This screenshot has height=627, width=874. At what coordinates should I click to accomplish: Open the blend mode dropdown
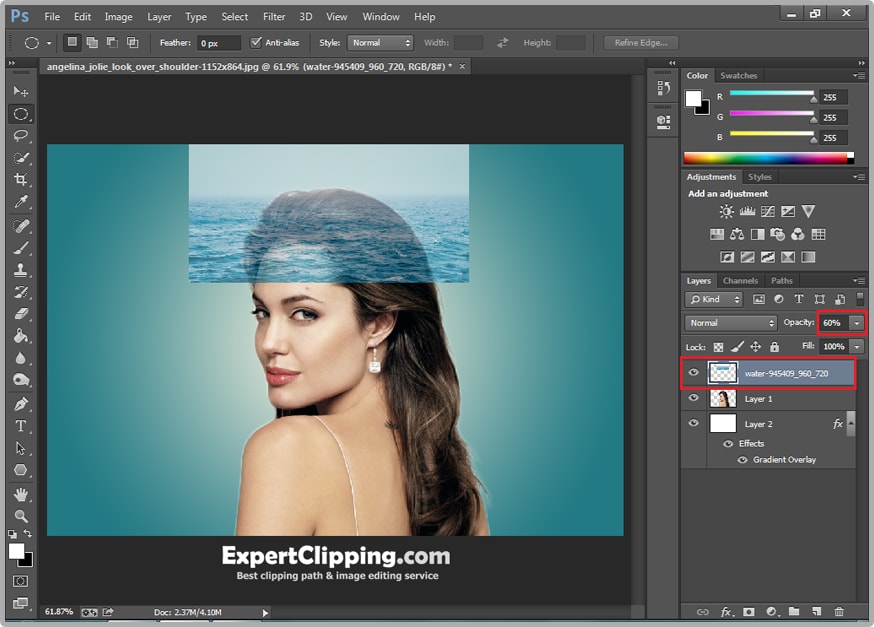730,323
